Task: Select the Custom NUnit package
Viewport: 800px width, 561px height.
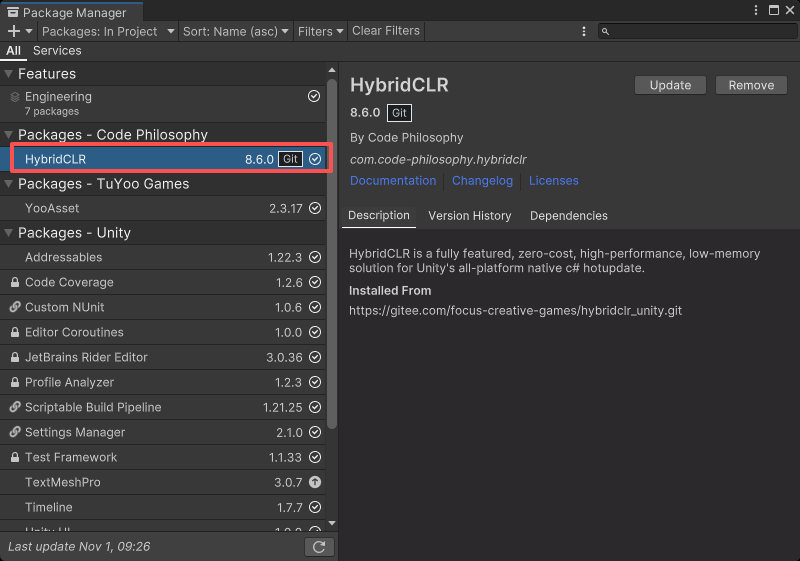Action: point(163,307)
